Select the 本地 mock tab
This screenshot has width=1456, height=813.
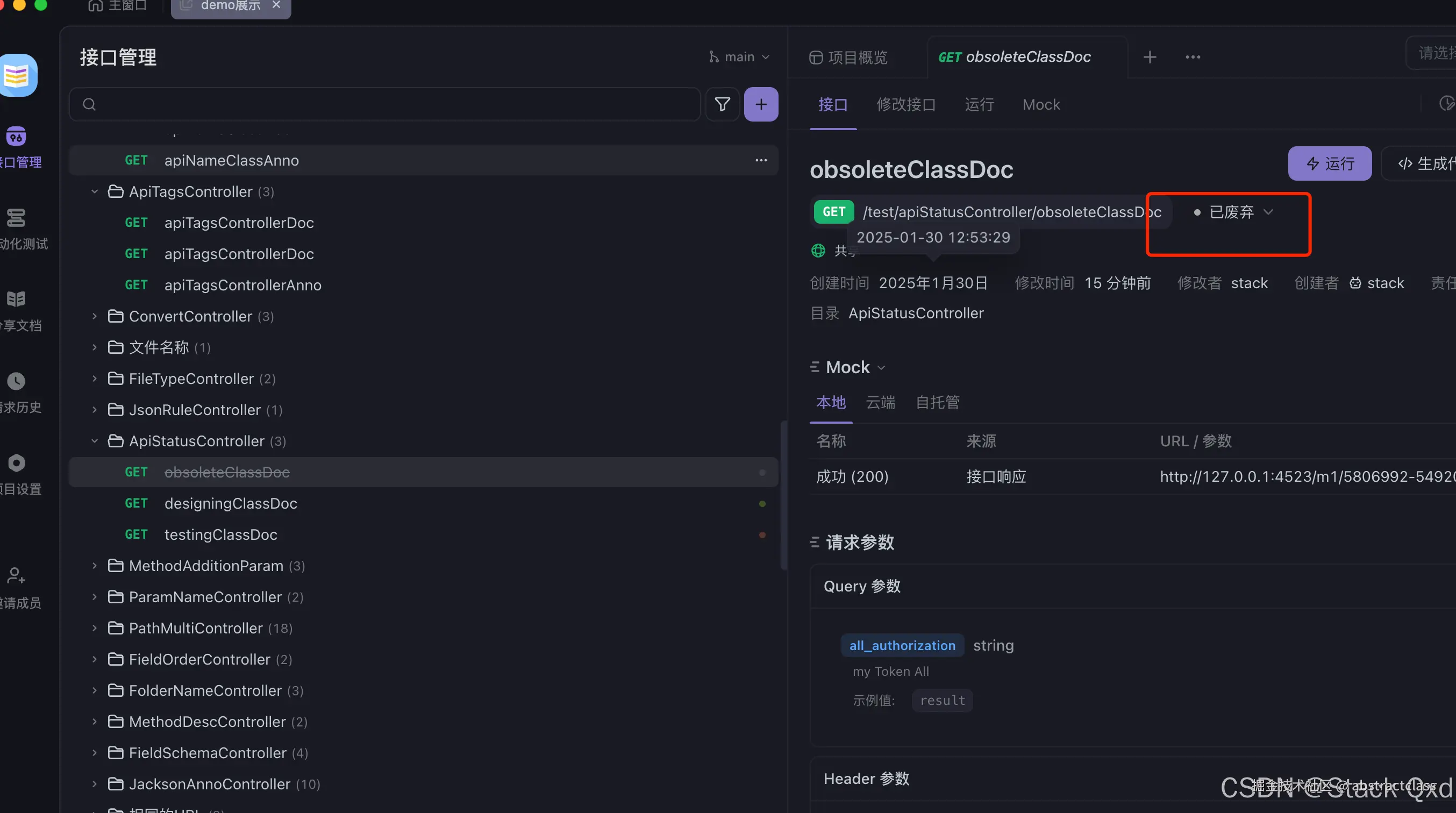pyautogui.click(x=831, y=403)
